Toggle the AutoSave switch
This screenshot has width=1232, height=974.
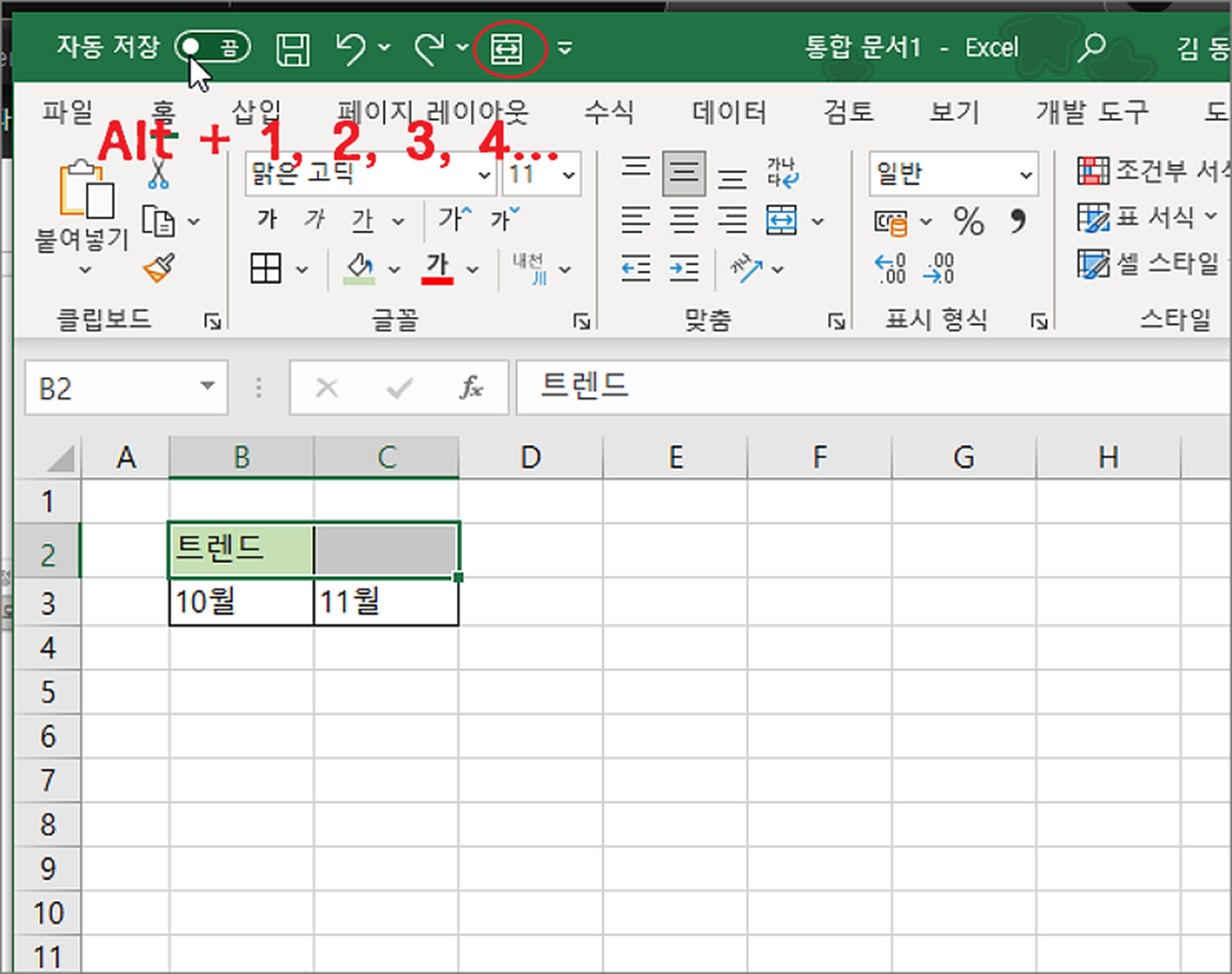[212, 47]
